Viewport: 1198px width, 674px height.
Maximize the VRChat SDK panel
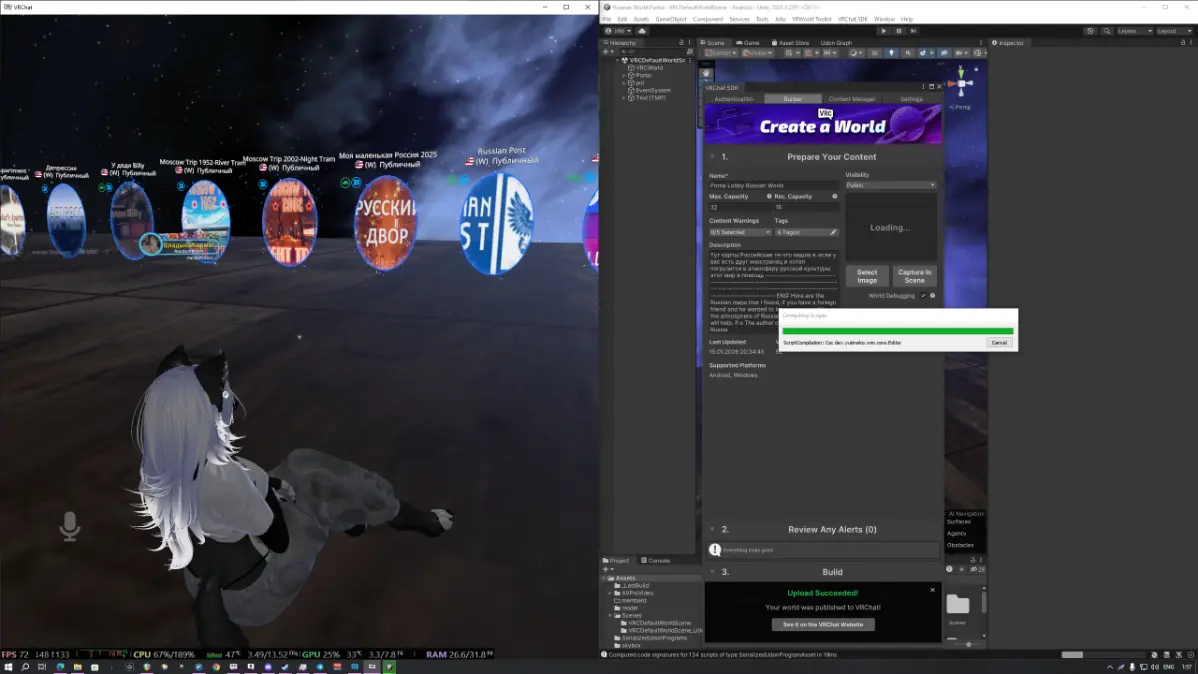[x=931, y=87]
